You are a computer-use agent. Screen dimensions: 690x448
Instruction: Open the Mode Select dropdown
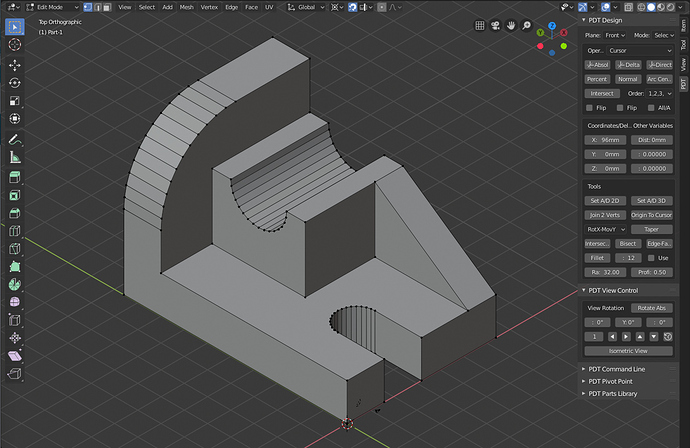coord(663,35)
